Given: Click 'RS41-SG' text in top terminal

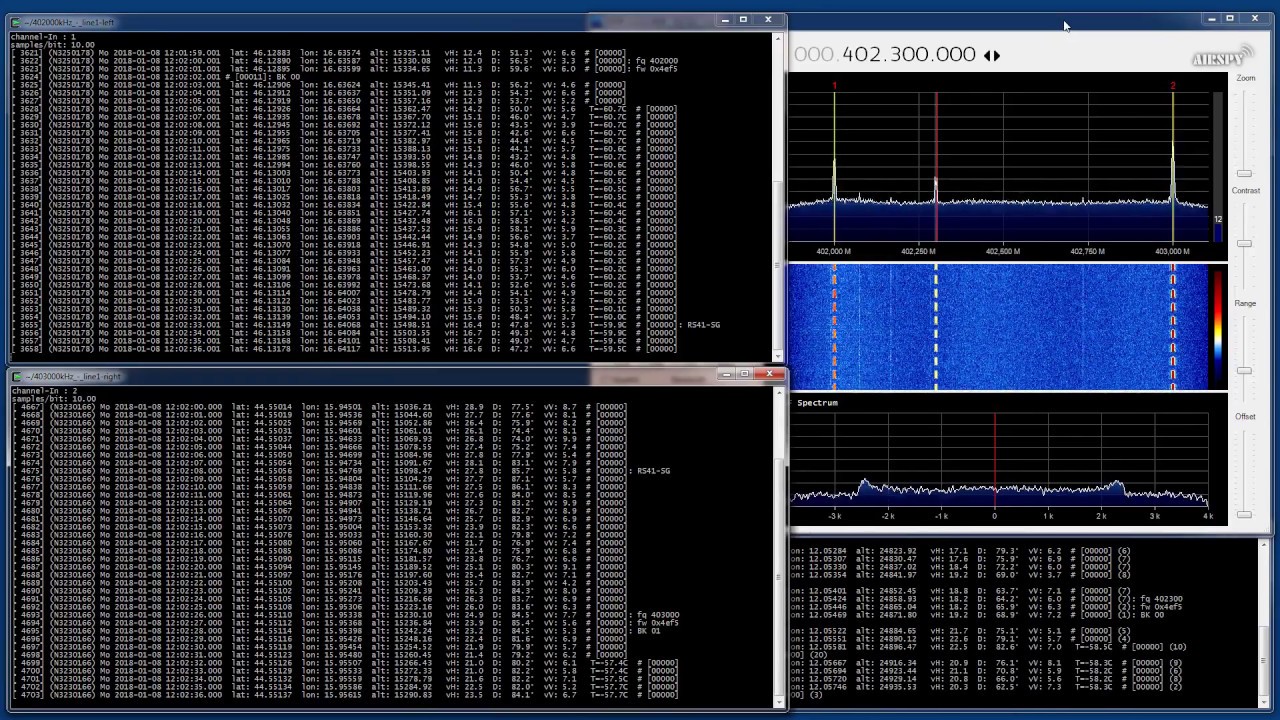Looking at the screenshot, I should (703, 325).
